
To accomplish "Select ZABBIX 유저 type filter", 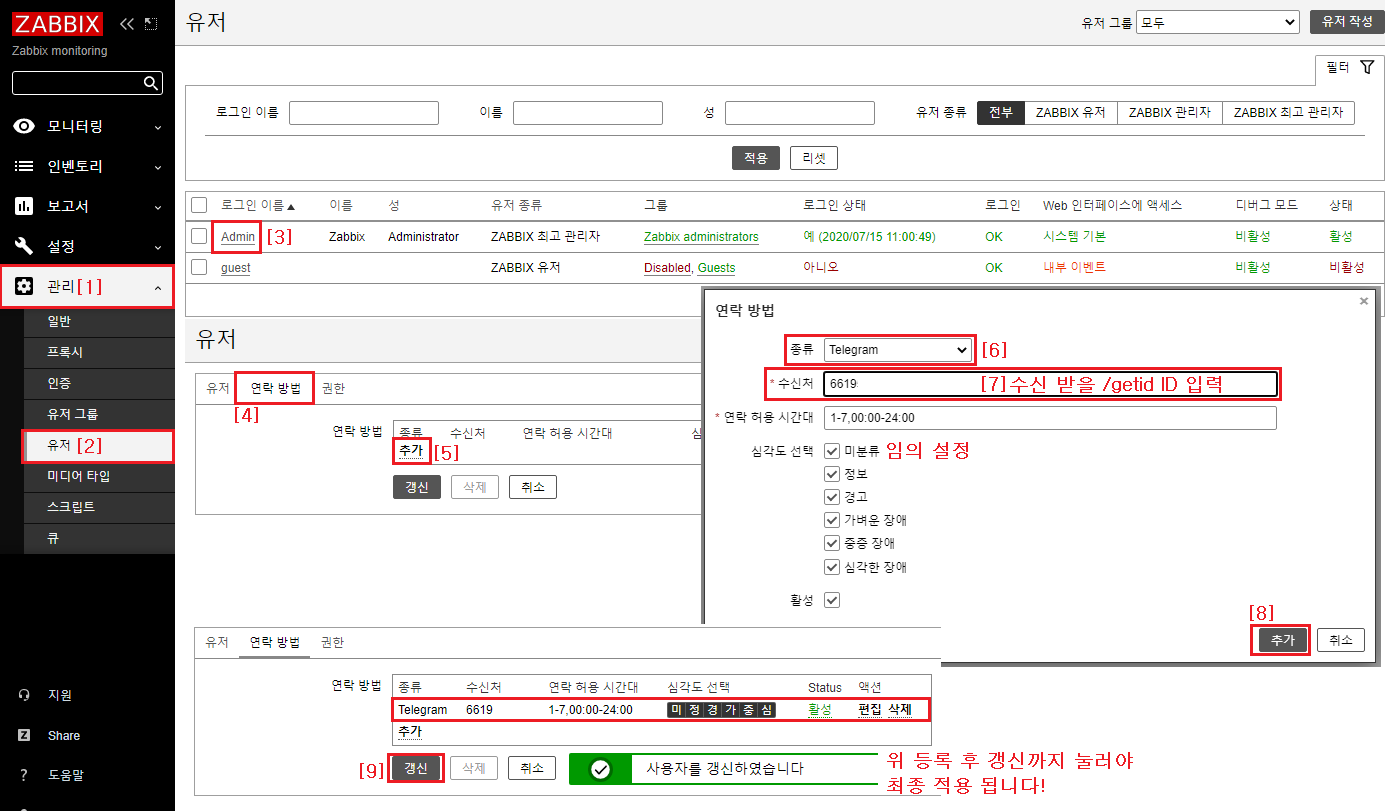I will (1070, 113).
